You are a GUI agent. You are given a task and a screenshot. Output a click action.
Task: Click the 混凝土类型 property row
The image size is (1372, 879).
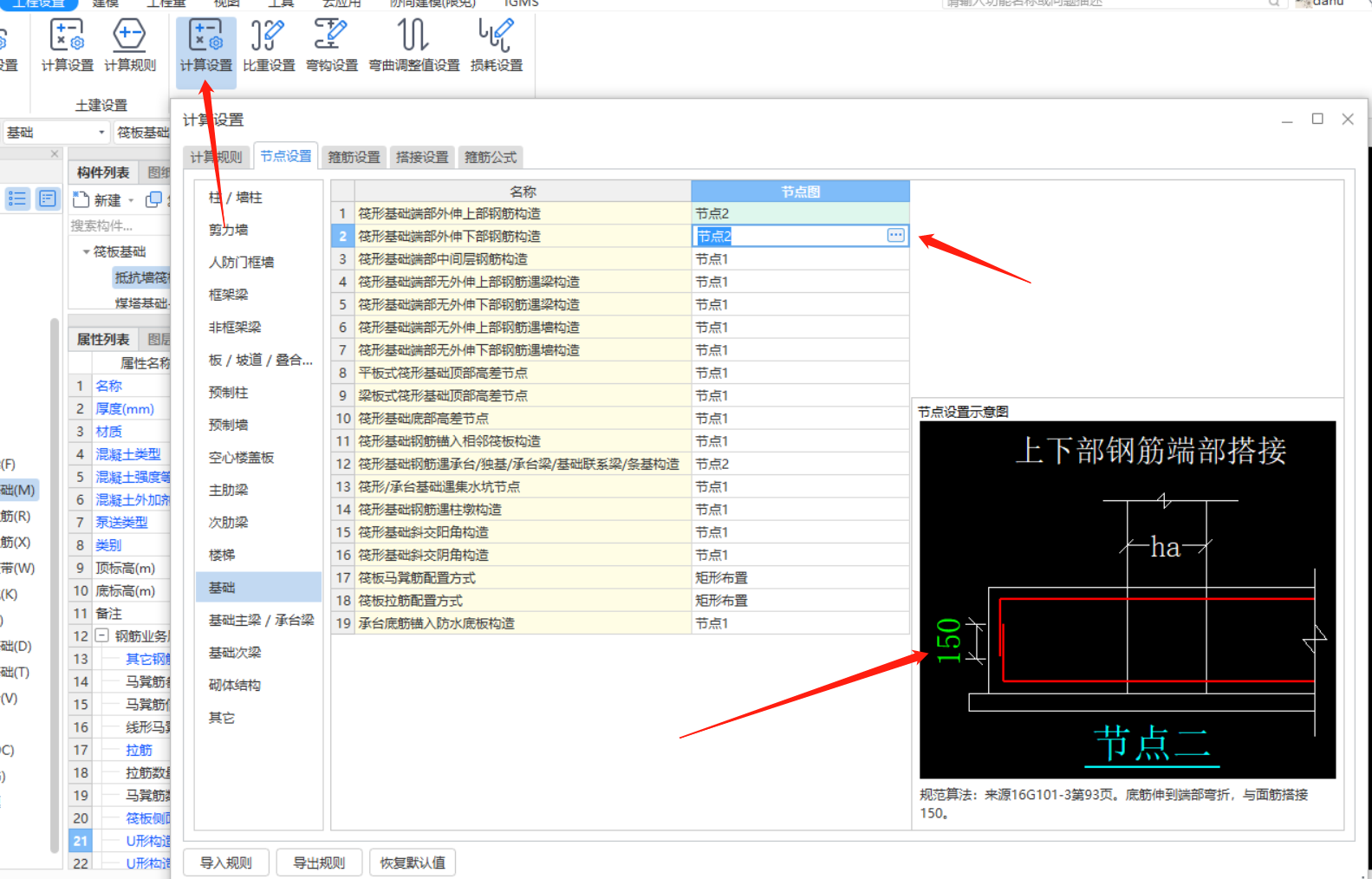(120, 454)
